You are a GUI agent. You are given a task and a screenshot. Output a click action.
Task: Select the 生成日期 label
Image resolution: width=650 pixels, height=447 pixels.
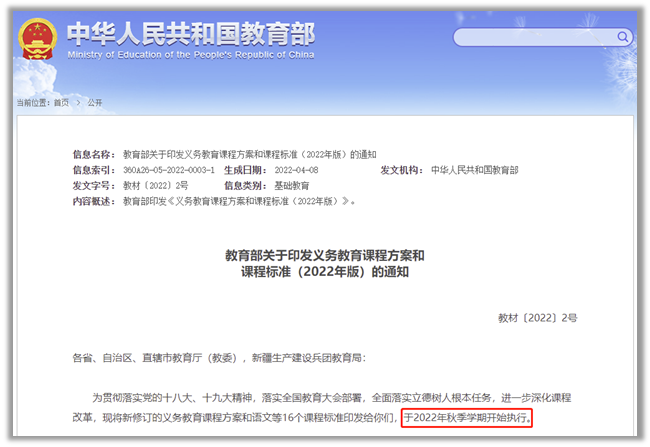click(x=245, y=170)
